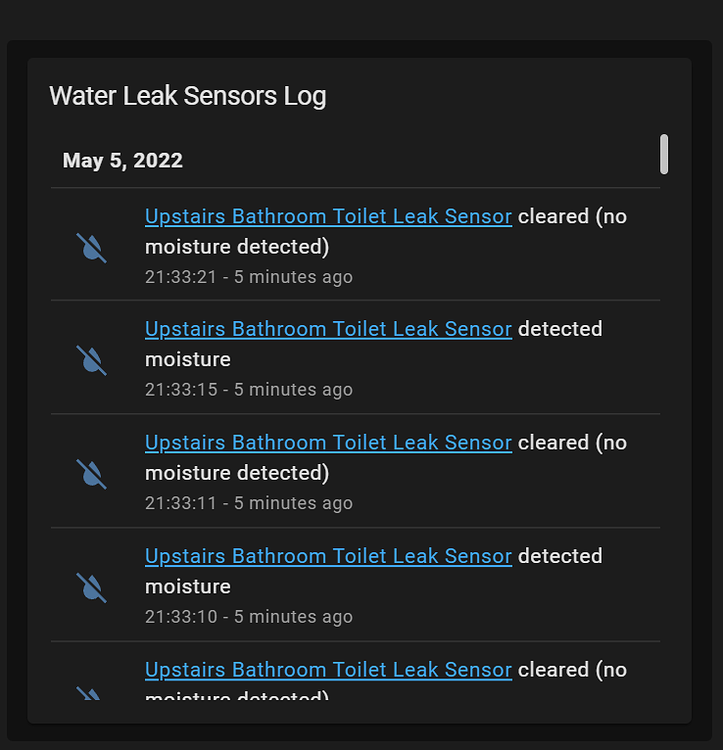
Task: Select the 21:33:11 - 5 minutes ago timestamp
Action: pyautogui.click(x=249, y=503)
